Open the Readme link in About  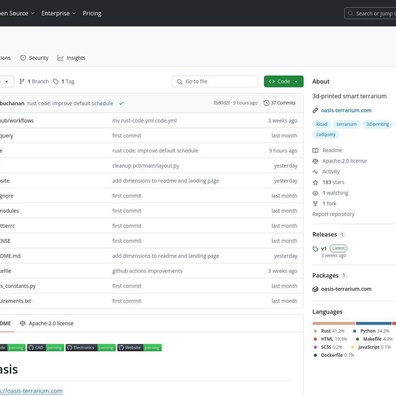[332, 150]
